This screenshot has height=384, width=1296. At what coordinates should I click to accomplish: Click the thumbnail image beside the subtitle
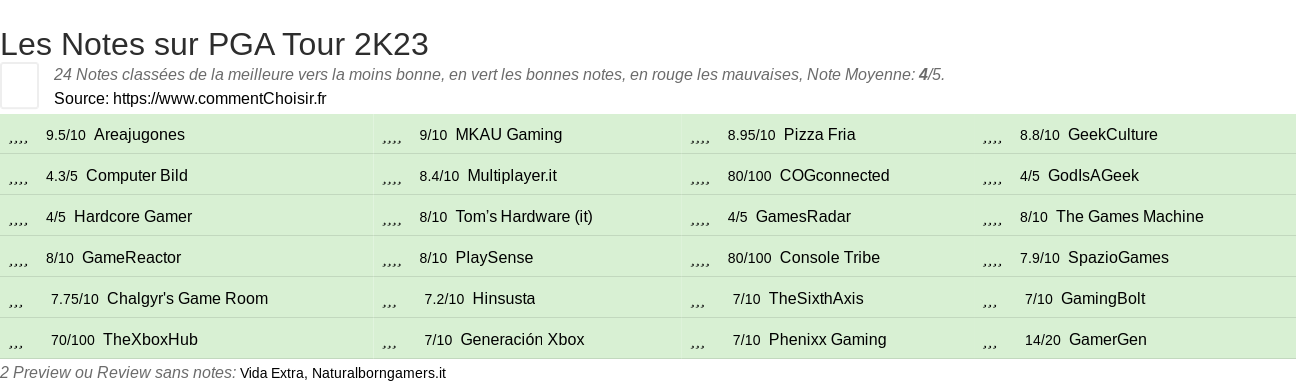point(19,85)
